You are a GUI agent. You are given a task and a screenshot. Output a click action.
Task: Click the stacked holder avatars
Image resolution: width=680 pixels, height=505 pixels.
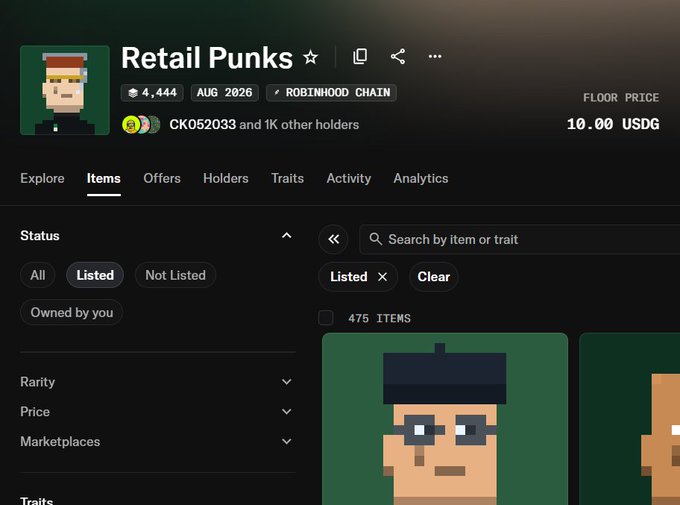[x=141, y=125]
